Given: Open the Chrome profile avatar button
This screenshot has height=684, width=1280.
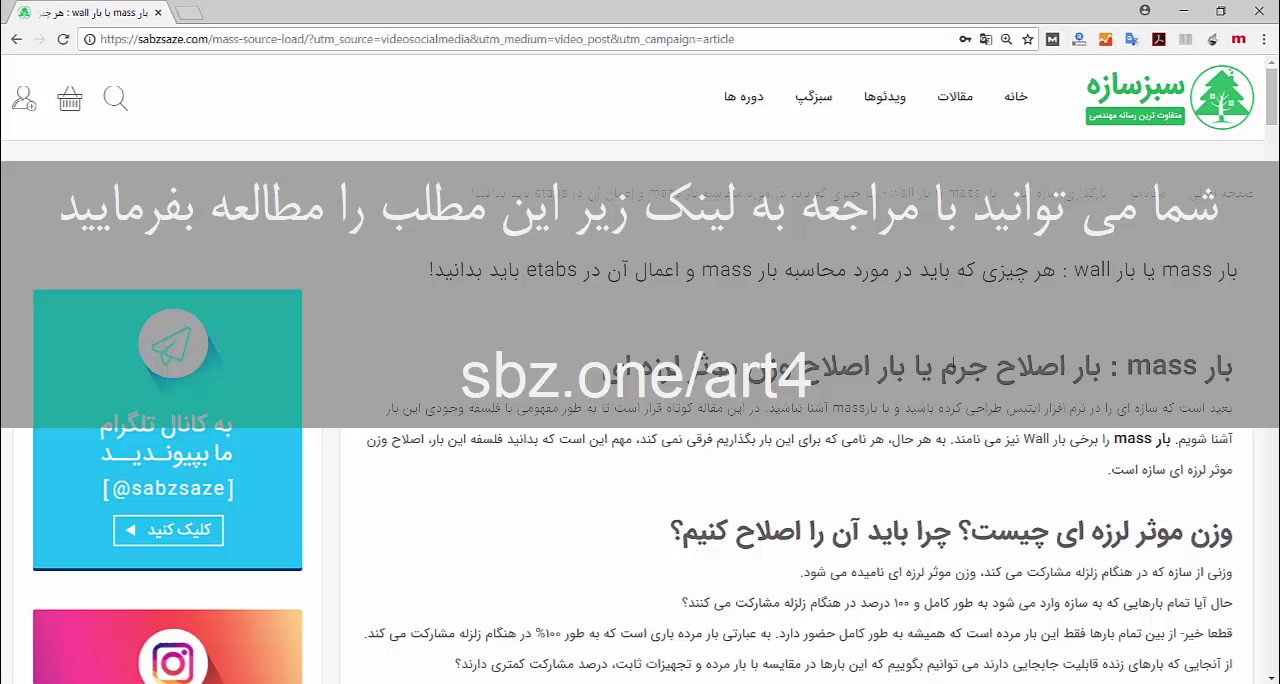Looking at the screenshot, I should [x=1144, y=10].
